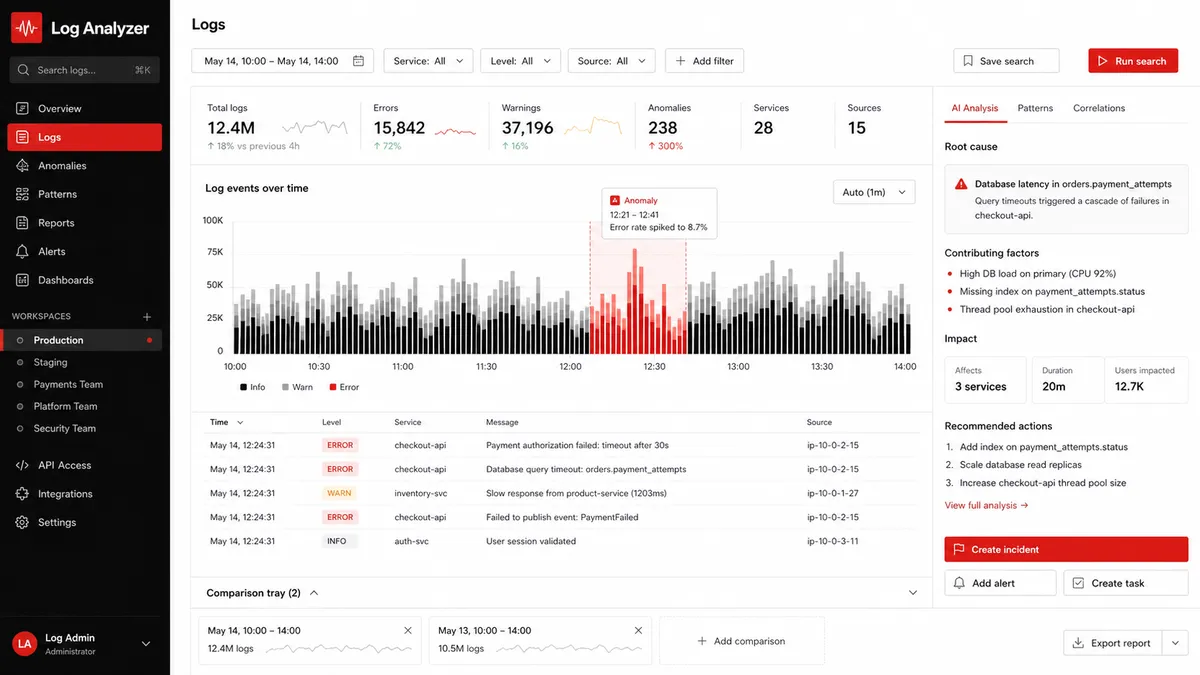
Task: Click the Total logs sparkline chart
Action: pos(315,128)
